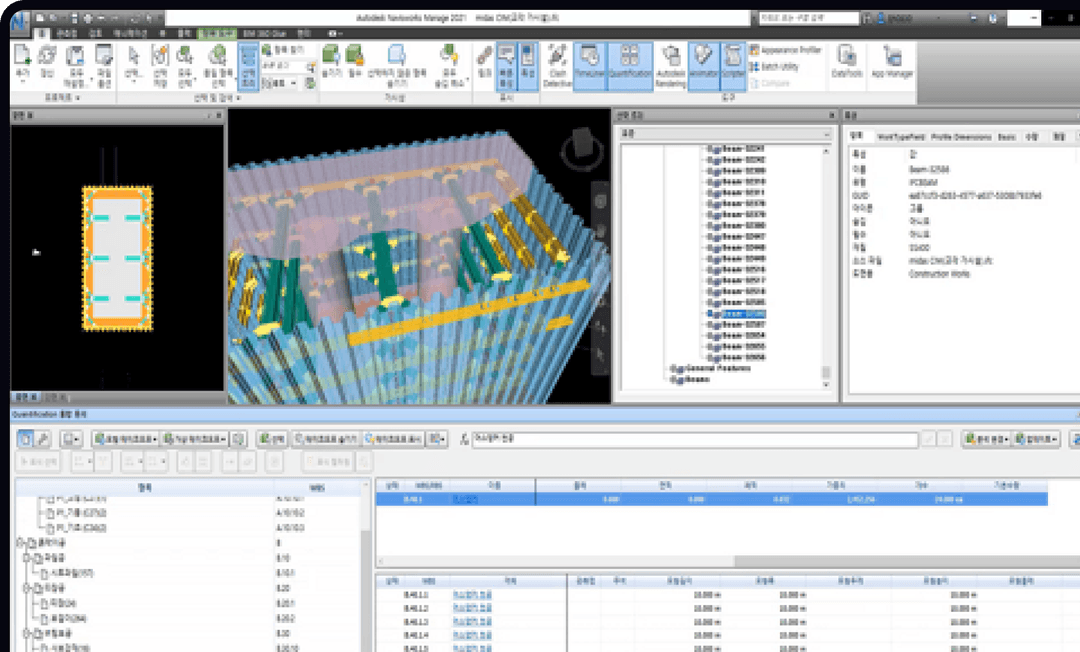Toggle the TimeLiner window
The width and height of the screenshot is (1080, 652).
click(x=589, y=66)
